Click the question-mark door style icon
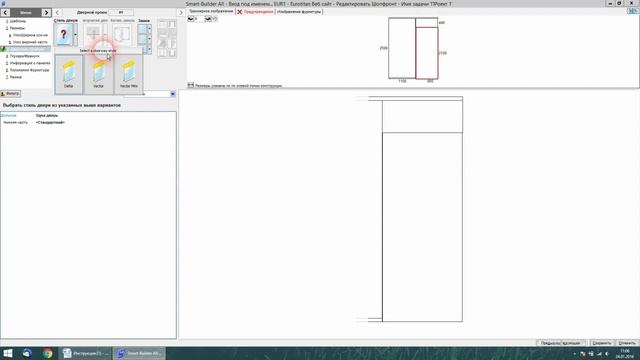 (63, 35)
